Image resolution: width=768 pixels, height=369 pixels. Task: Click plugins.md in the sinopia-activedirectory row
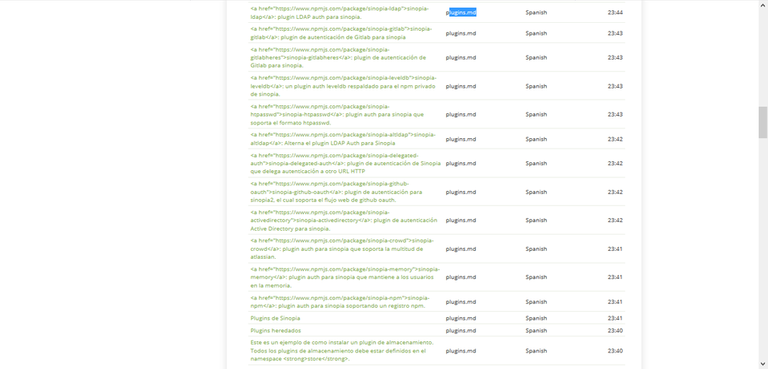(461, 220)
